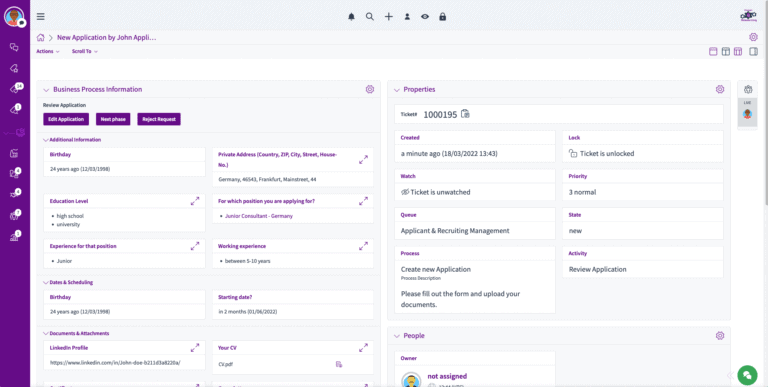Open Junior Consultant - Germany link
The height and width of the screenshot is (387, 768).
coord(259,216)
